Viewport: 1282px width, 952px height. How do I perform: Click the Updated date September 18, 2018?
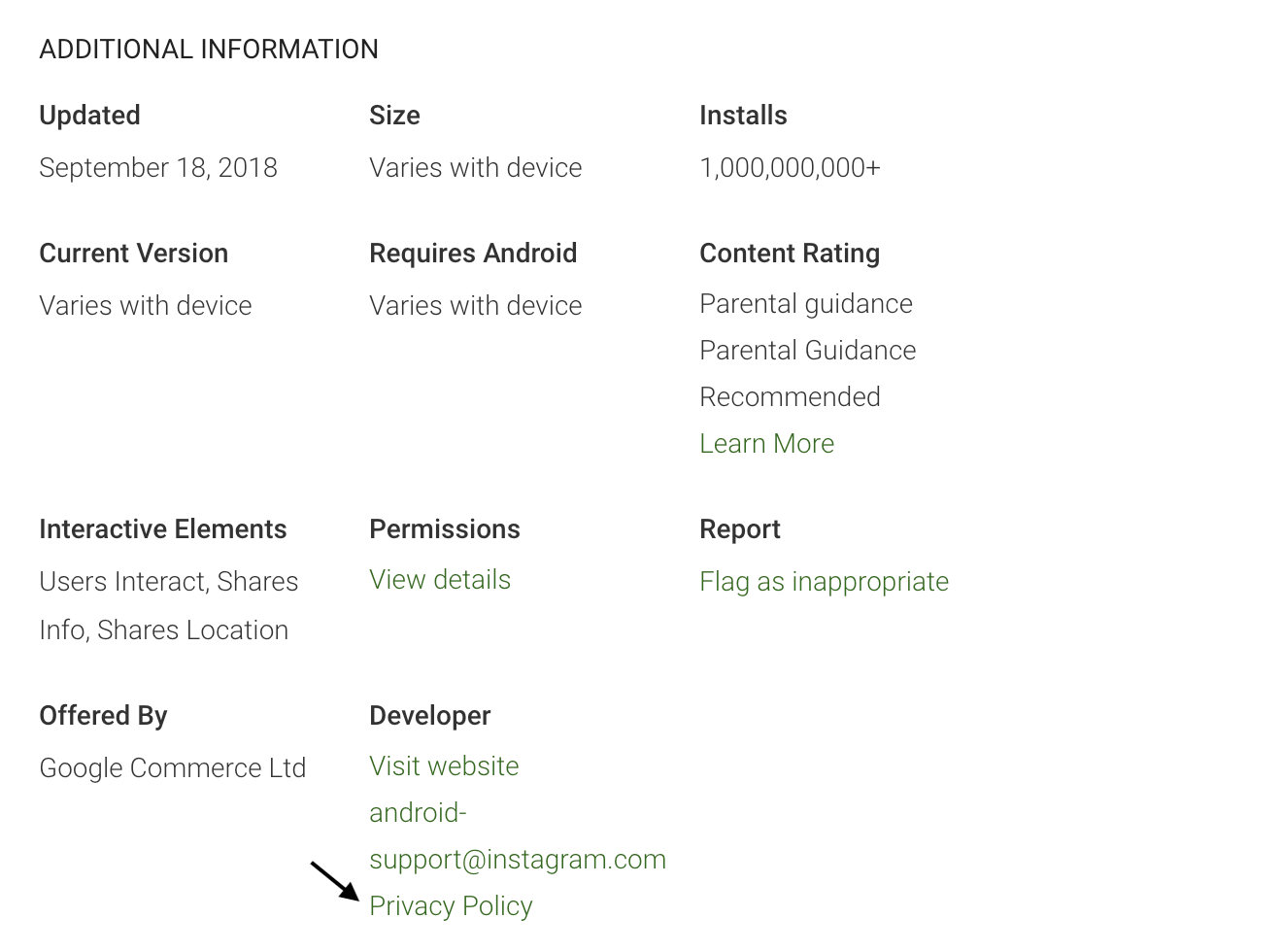(x=158, y=167)
